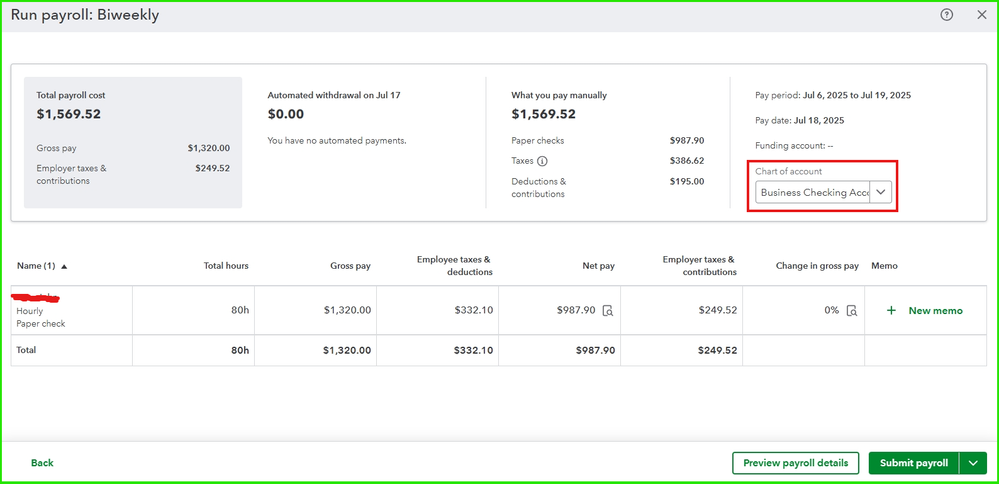Inspect change in gross pay magnifier icon
The height and width of the screenshot is (484, 999).
[x=851, y=311]
